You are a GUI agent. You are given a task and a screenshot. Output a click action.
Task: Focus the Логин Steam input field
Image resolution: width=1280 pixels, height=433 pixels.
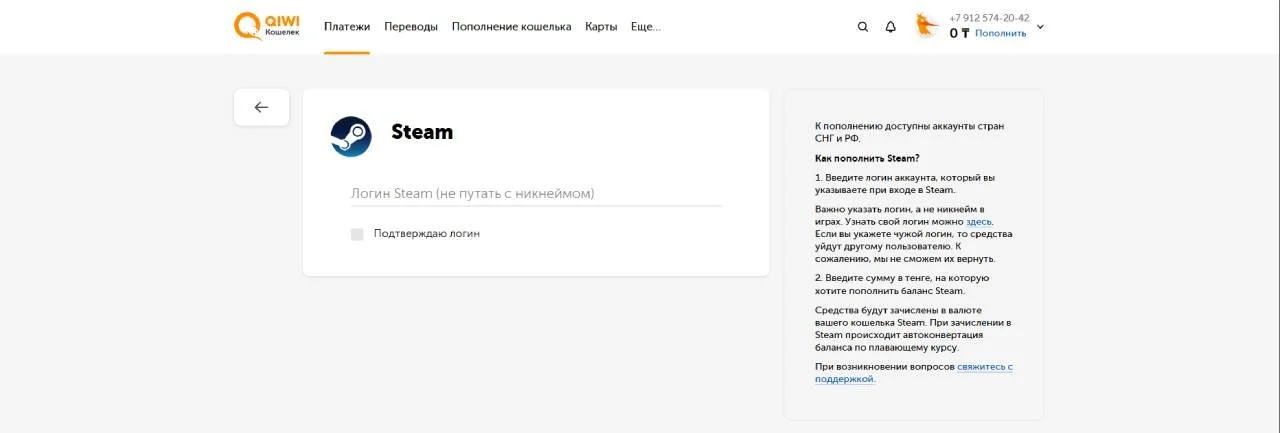click(x=536, y=193)
